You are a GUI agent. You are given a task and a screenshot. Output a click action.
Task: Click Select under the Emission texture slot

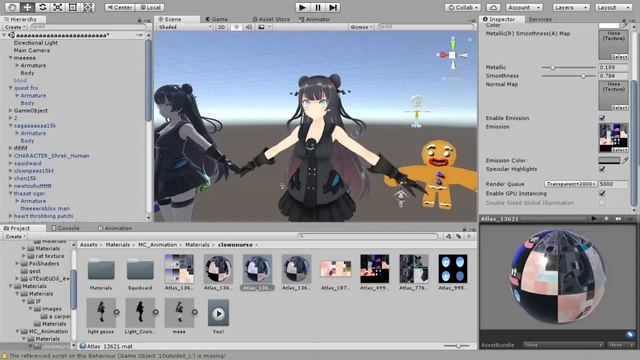coord(619,150)
